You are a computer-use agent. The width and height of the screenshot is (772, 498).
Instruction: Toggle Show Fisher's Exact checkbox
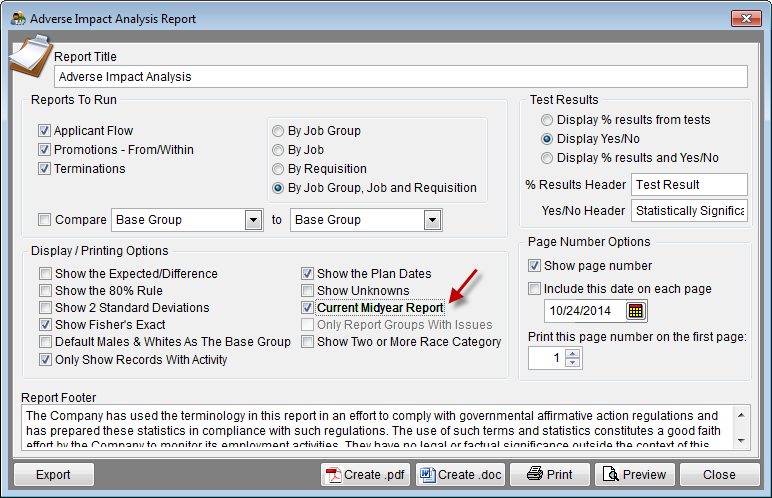coord(45,325)
